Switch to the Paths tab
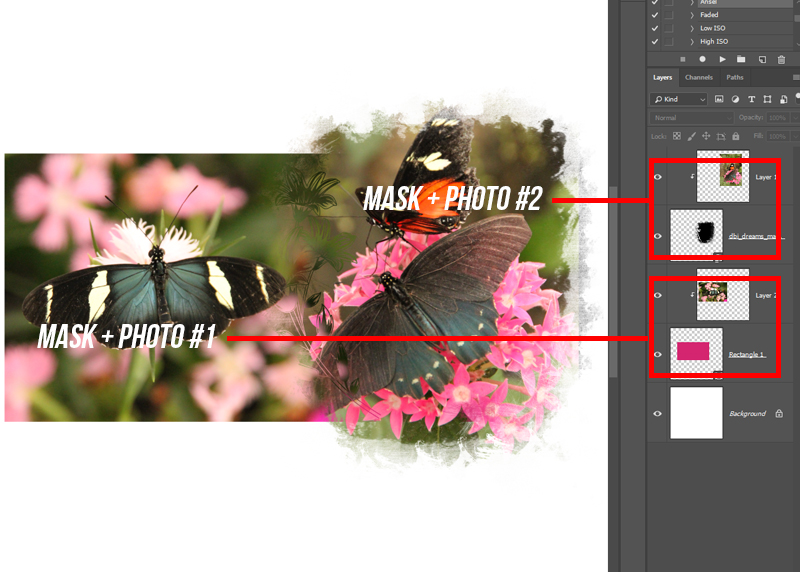The width and height of the screenshot is (800, 572). 735,78
